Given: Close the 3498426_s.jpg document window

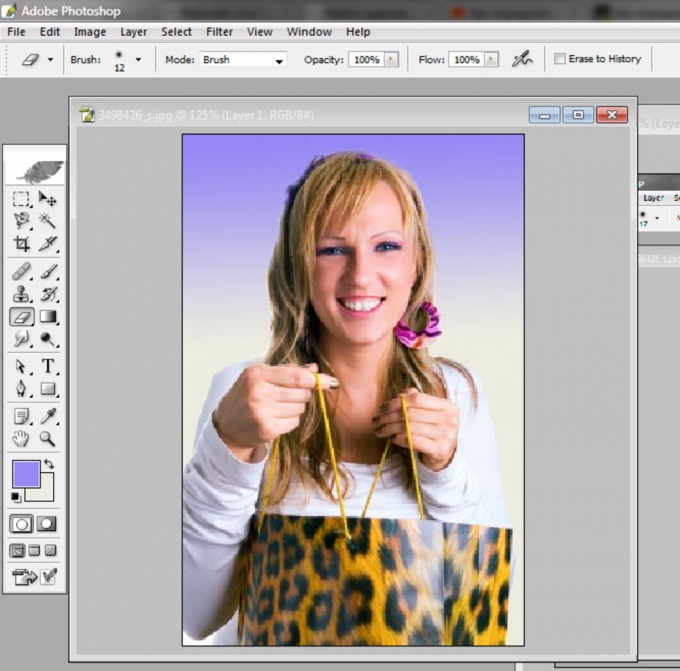Looking at the screenshot, I should coord(612,115).
